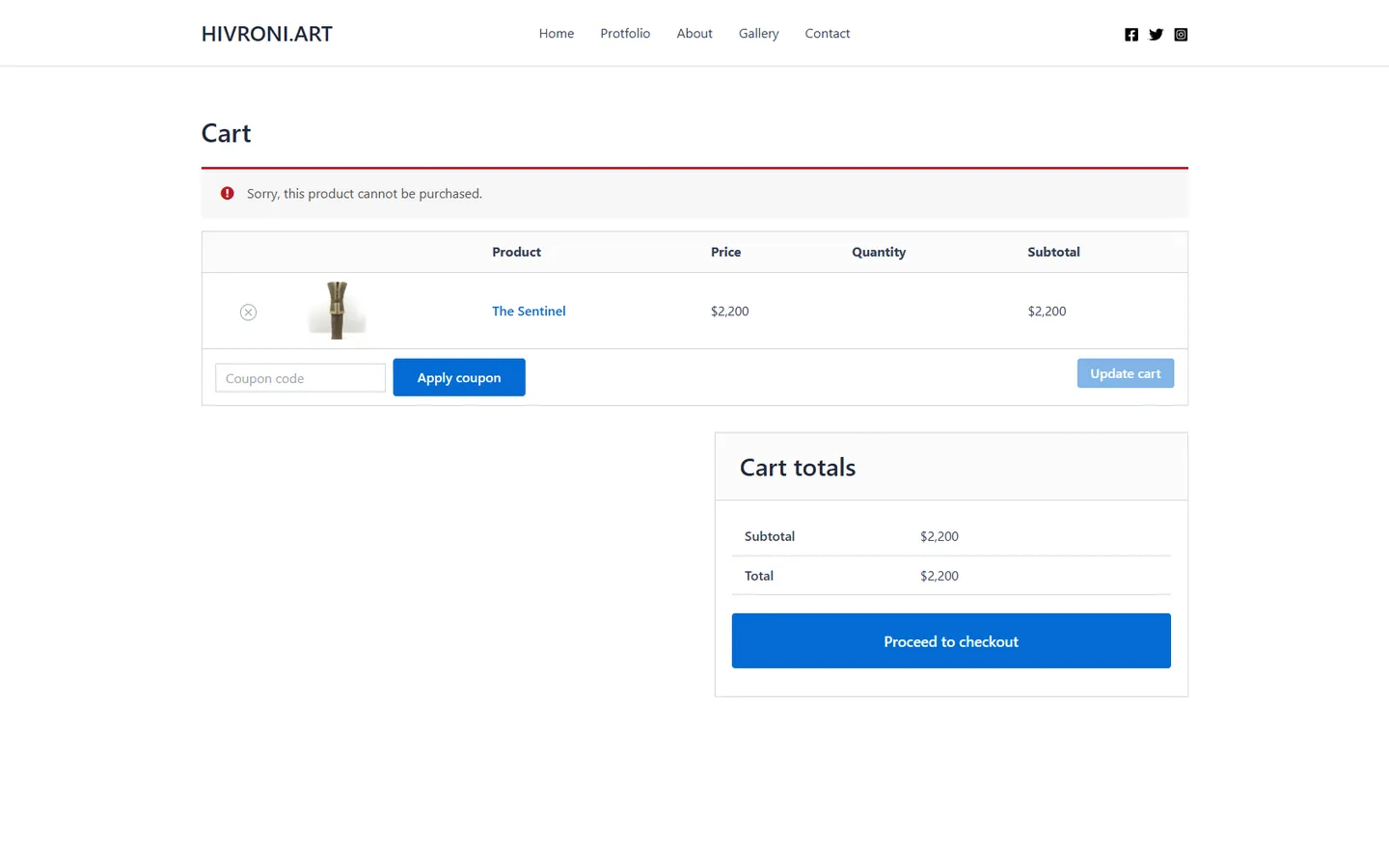Click the Quantity column header

click(x=879, y=253)
